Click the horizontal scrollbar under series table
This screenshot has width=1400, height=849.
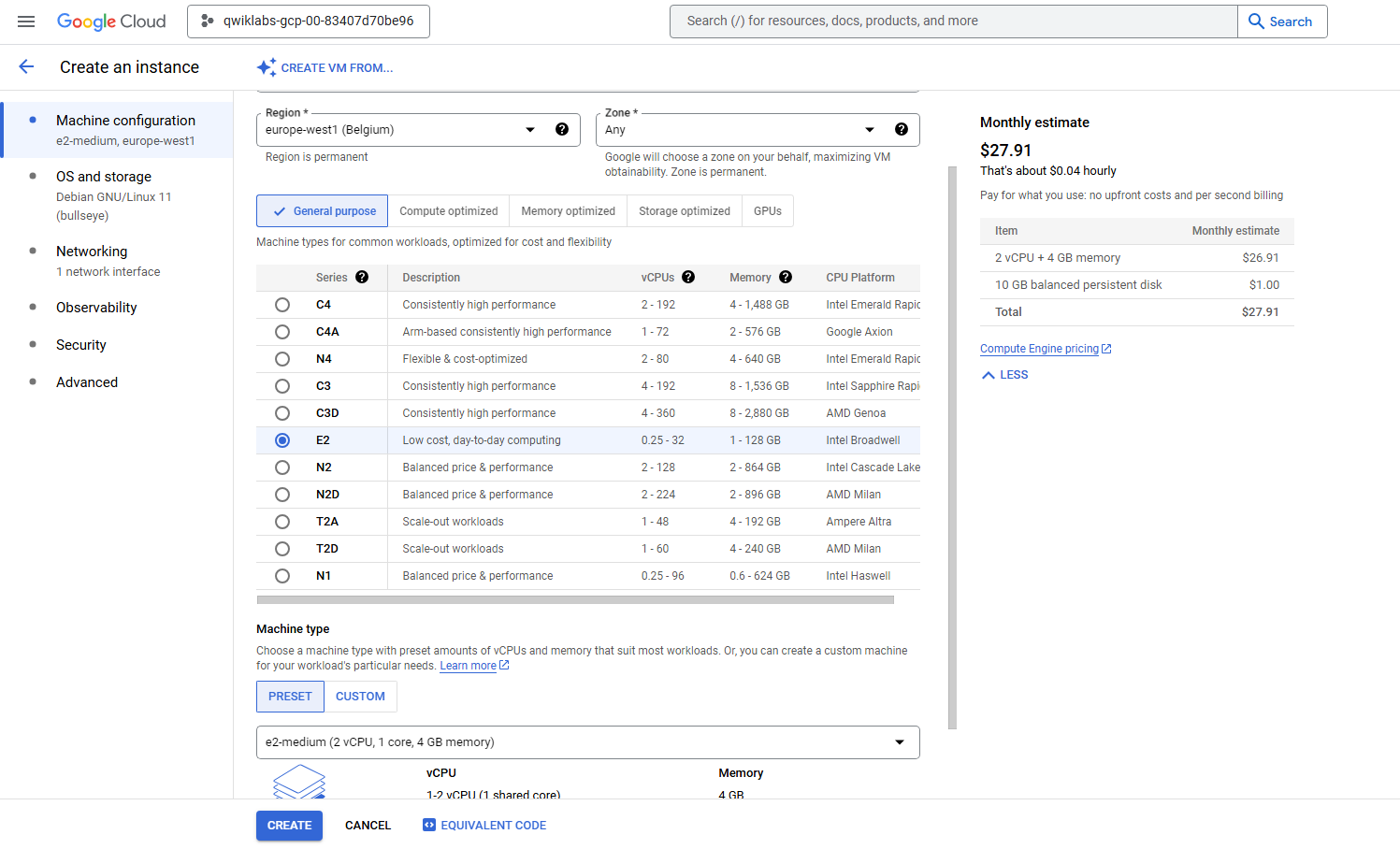(x=575, y=600)
